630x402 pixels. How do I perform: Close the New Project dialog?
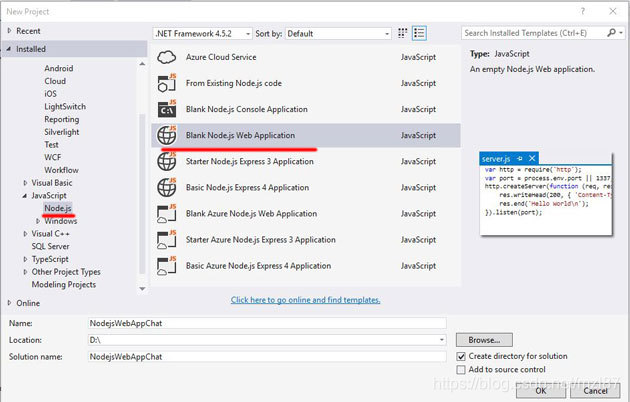613,11
